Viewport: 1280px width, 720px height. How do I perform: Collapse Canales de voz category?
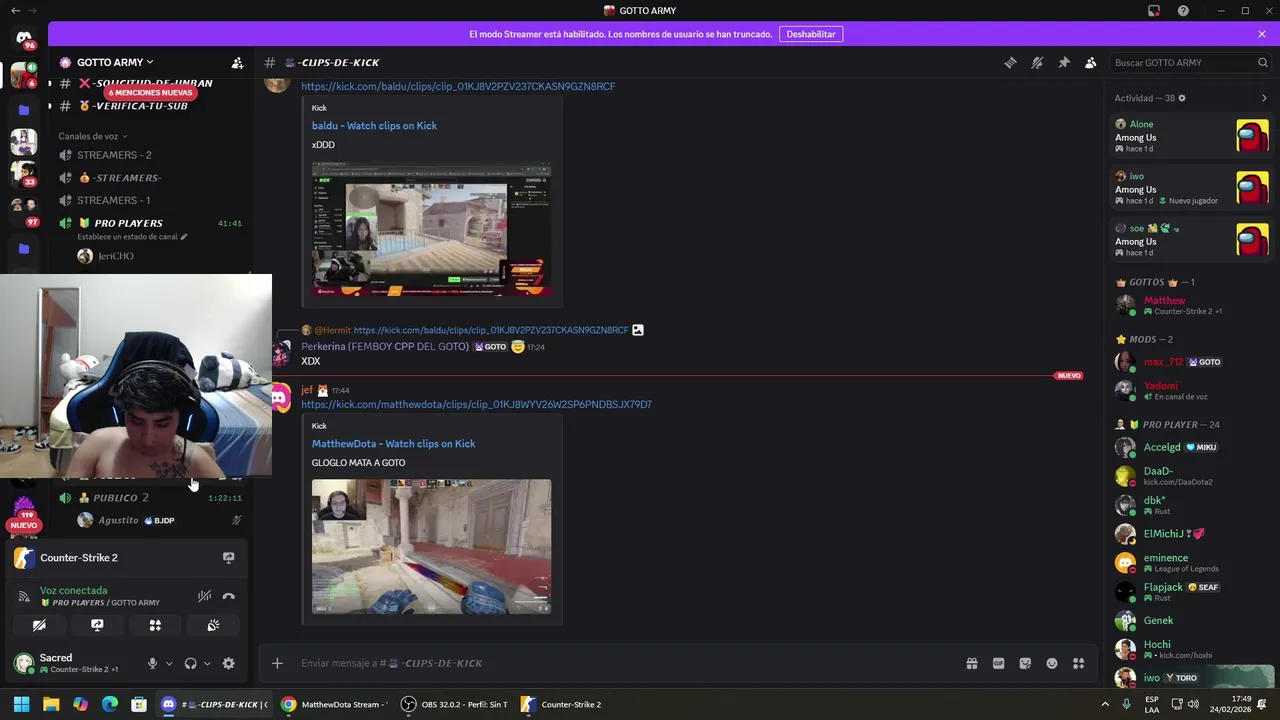tap(92, 136)
